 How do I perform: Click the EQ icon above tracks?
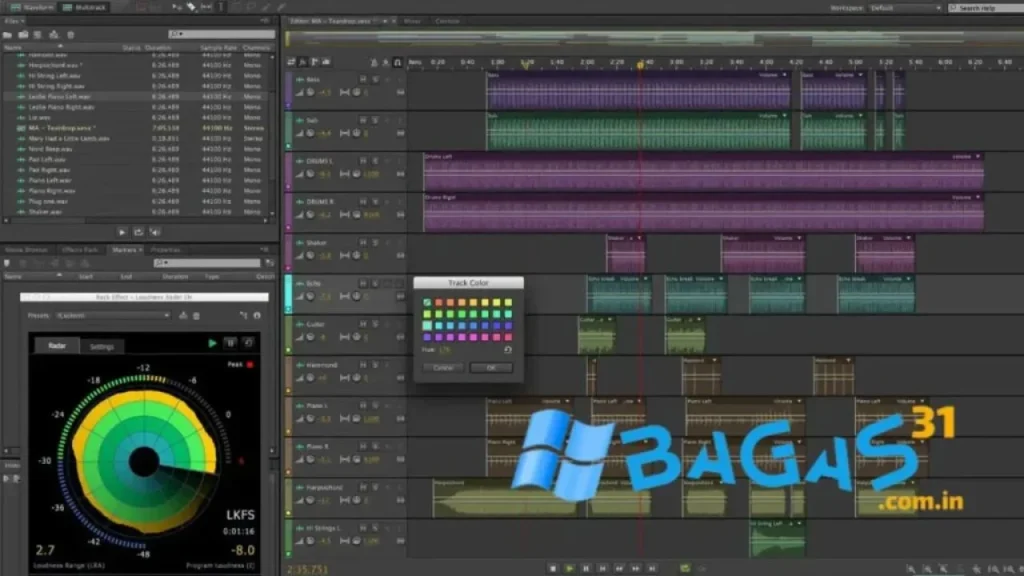coord(326,62)
